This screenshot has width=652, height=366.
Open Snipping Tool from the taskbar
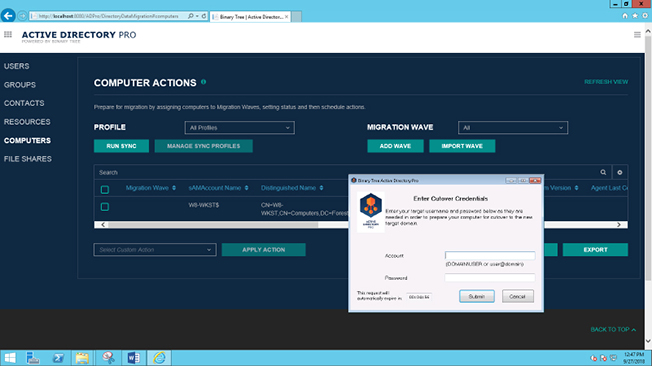point(108,358)
